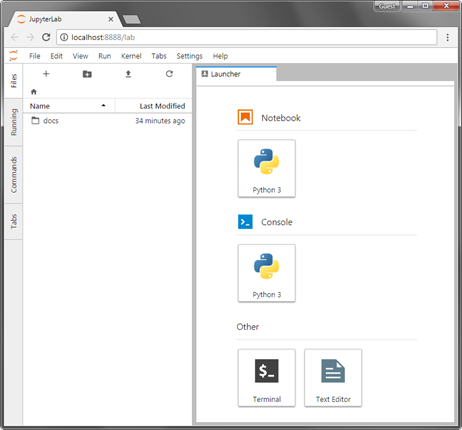This screenshot has height=430, width=462.
Task: Click the docs folder icon
Action: click(x=35, y=120)
